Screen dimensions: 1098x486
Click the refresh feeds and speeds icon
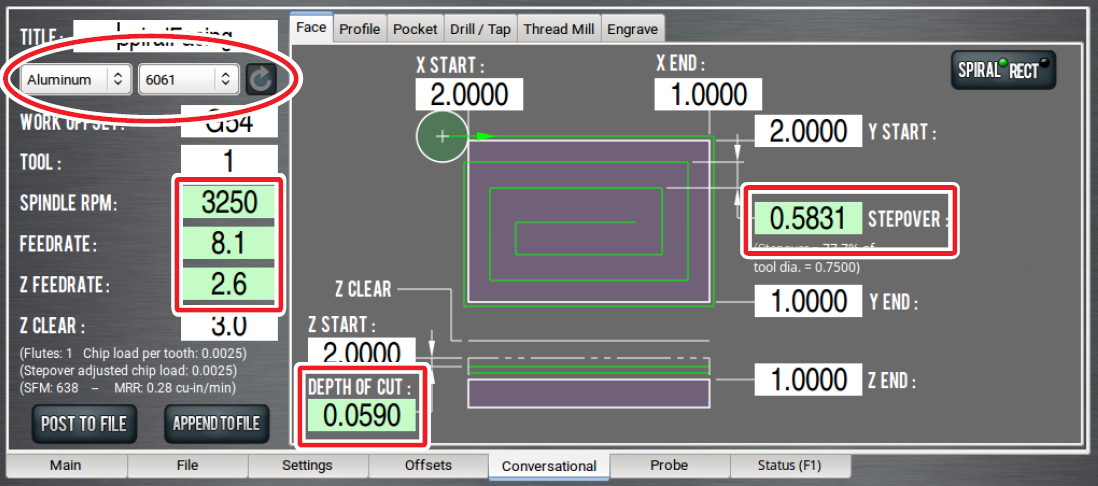pos(261,79)
